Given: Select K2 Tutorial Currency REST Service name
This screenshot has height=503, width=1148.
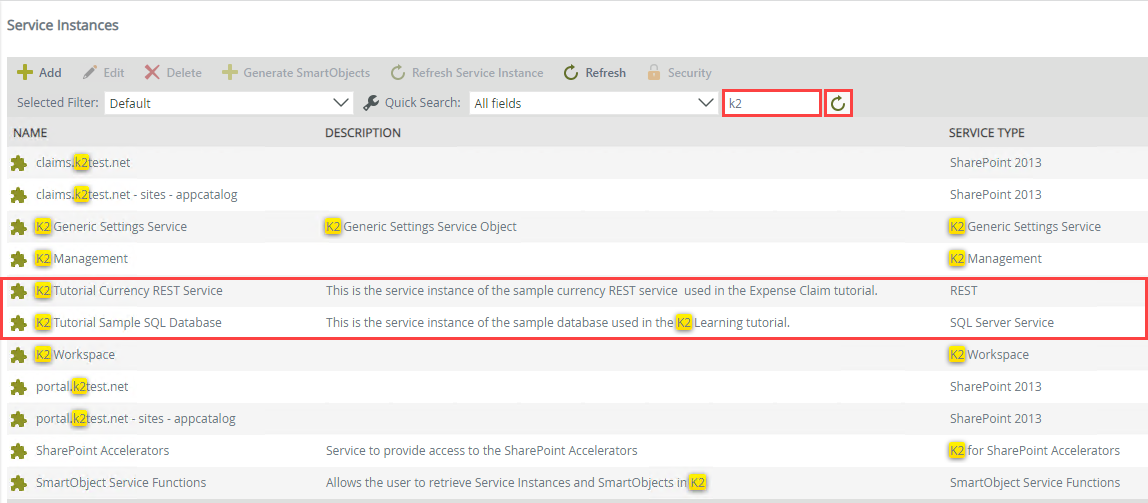Looking at the screenshot, I should click(129, 291).
